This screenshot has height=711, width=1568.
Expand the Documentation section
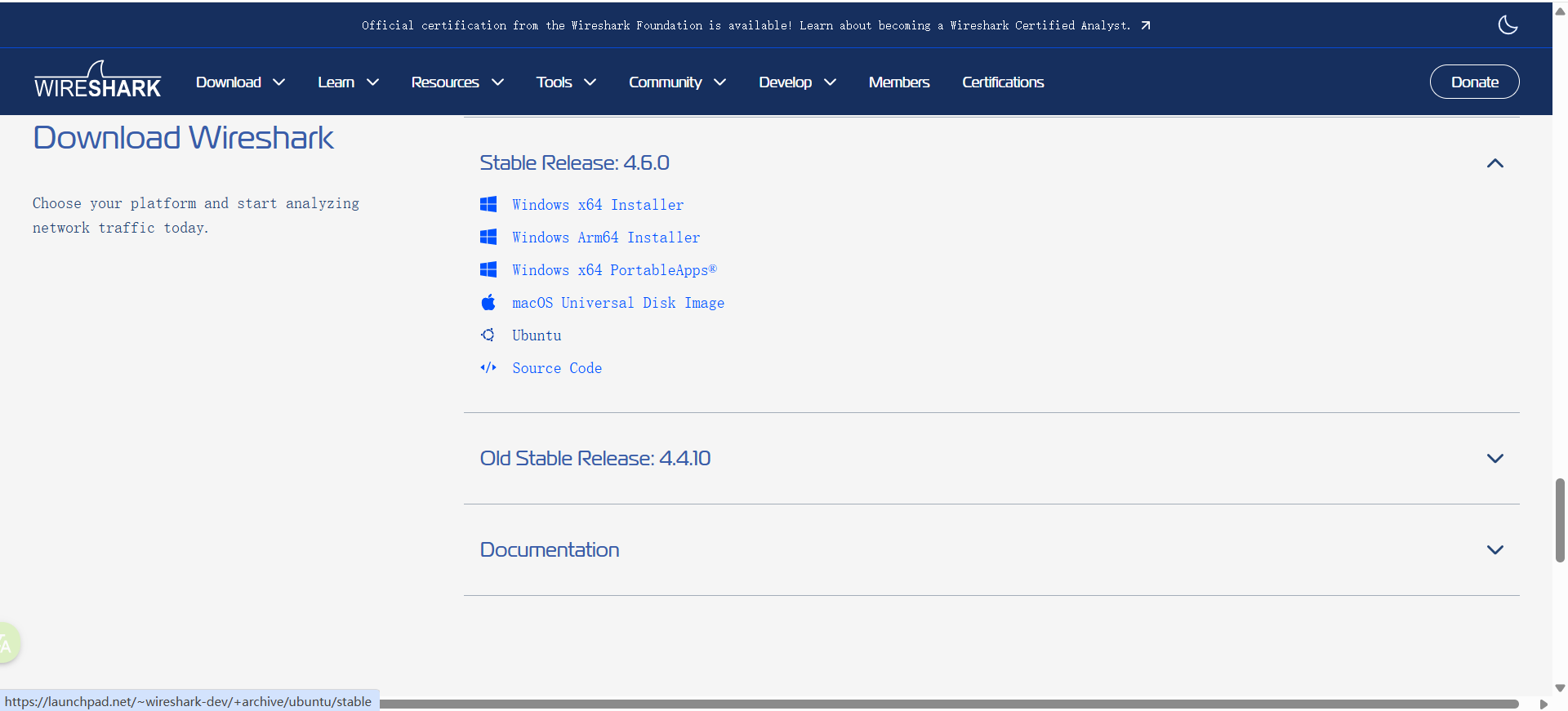(x=1494, y=550)
